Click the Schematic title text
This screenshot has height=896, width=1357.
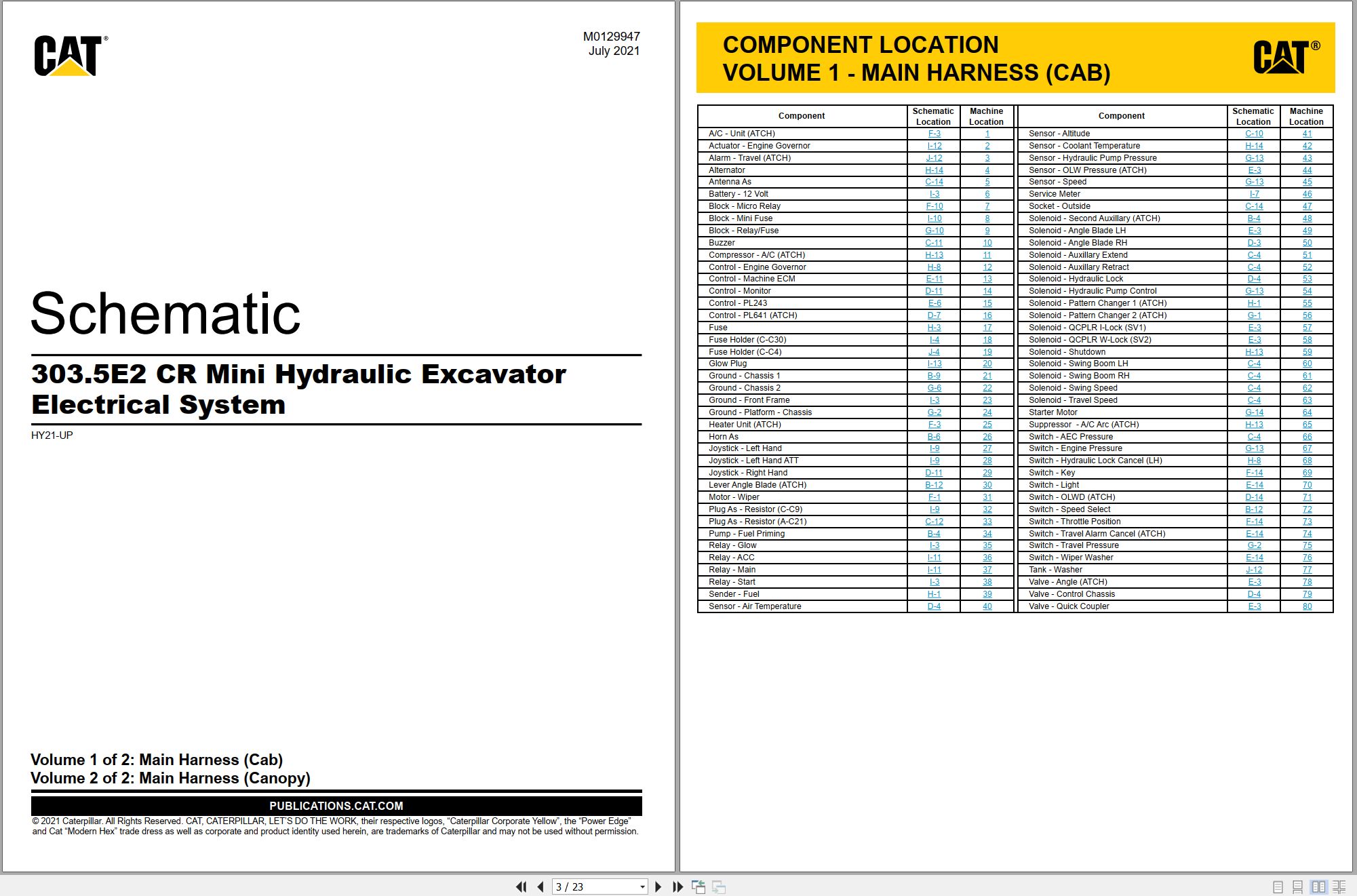(x=165, y=313)
